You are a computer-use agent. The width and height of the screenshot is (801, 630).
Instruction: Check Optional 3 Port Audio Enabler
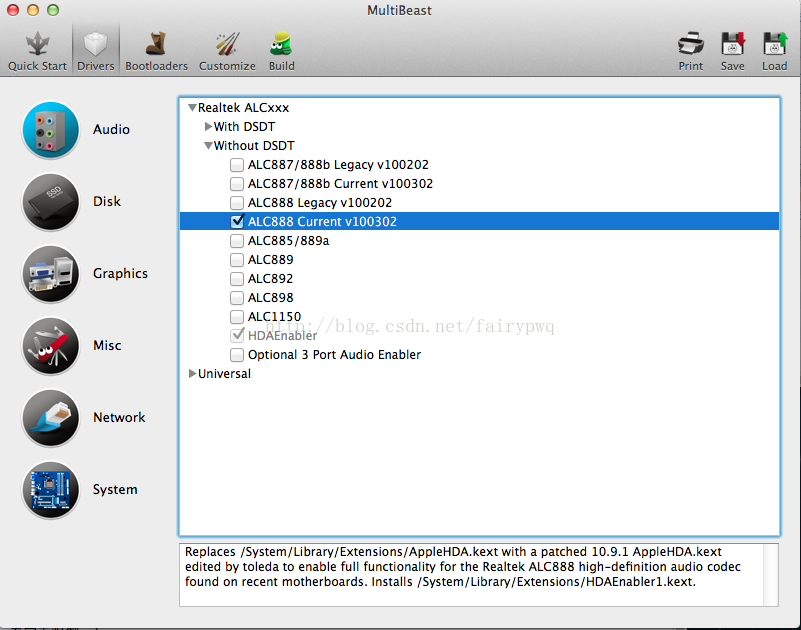237,355
